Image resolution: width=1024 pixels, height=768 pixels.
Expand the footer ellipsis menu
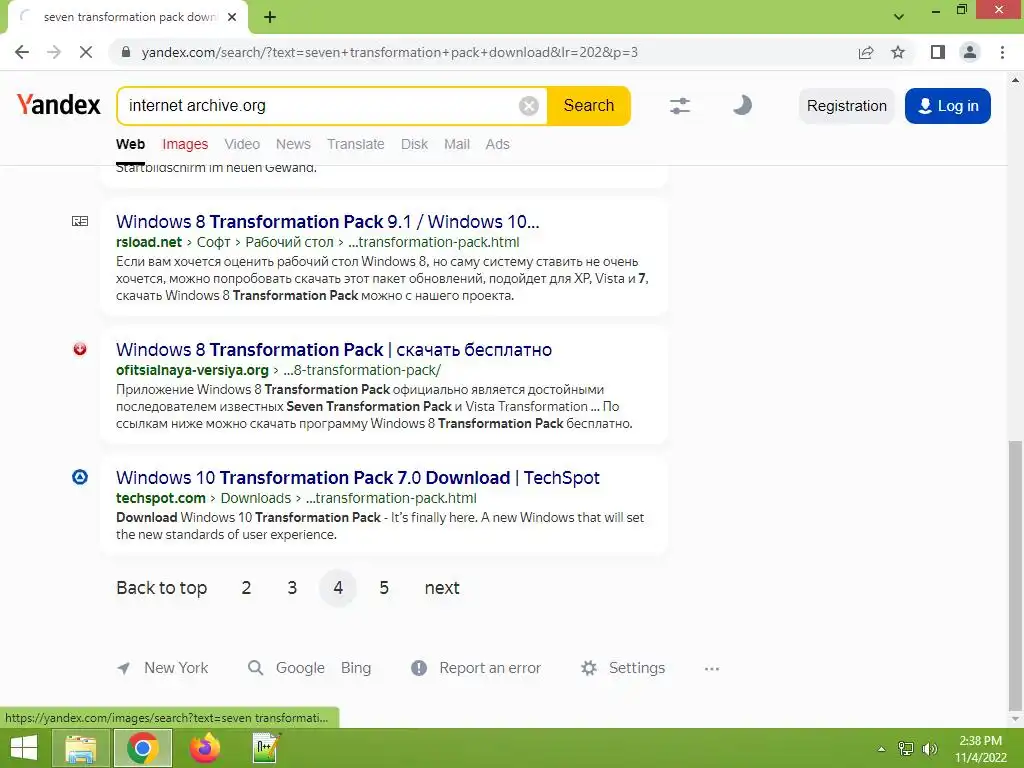click(712, 669)
